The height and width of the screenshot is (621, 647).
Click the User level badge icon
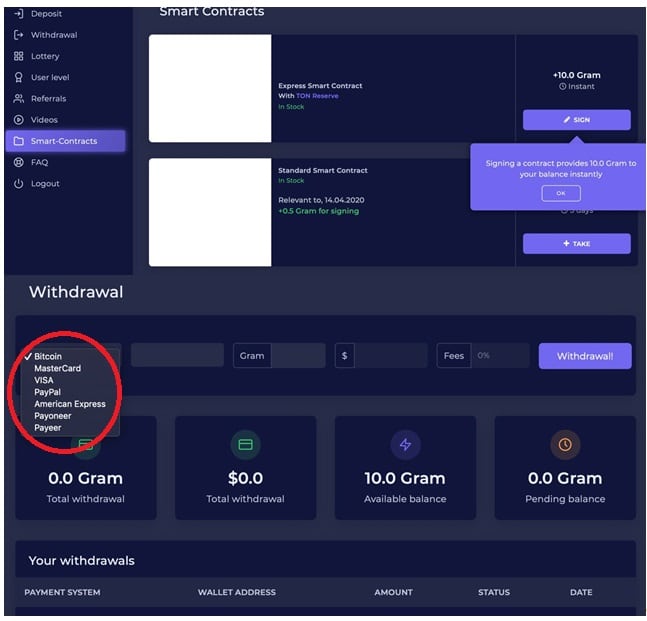click(19, 78)
